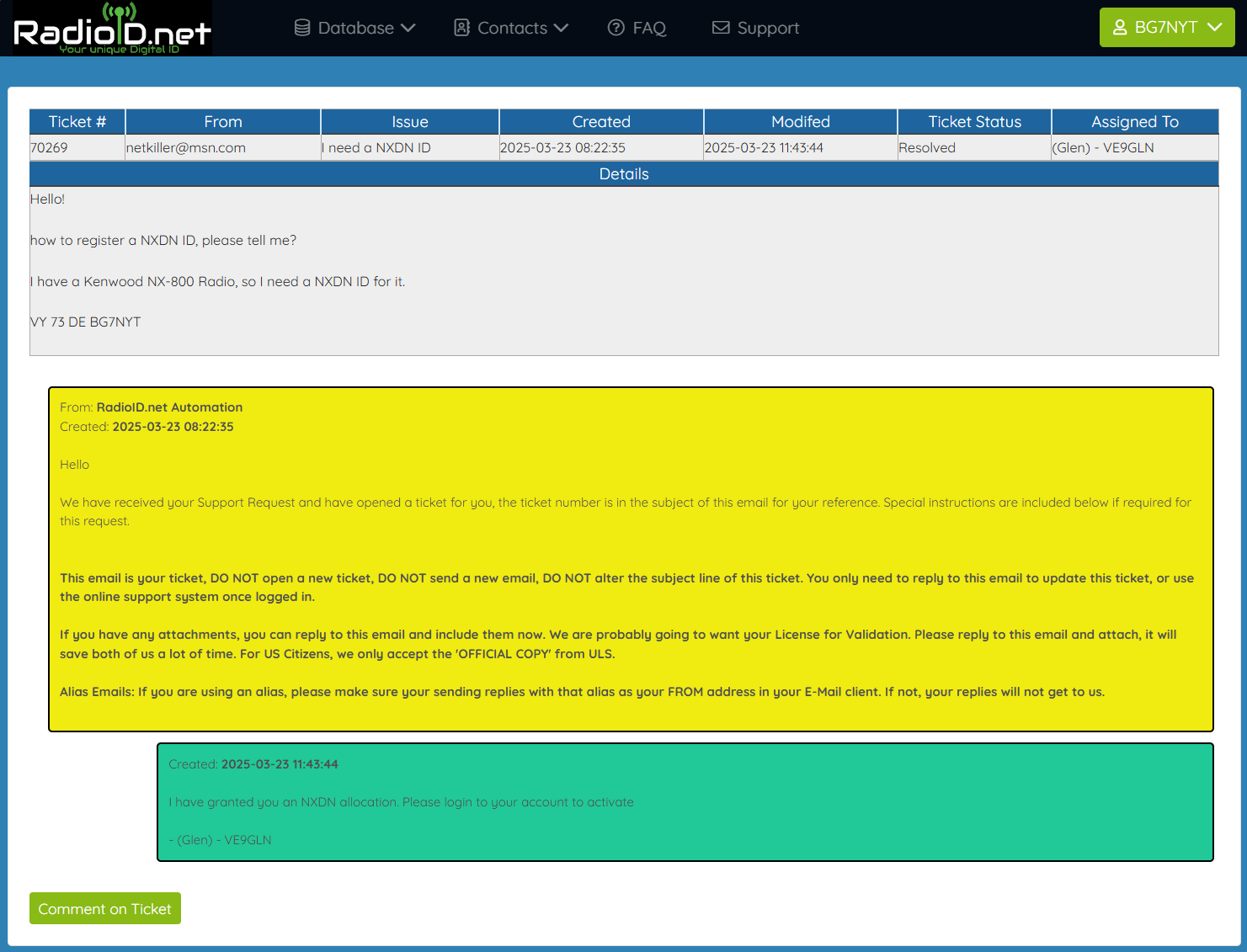Screen dimensions: 1247x952
Task: Click the Support envelope icon
Action: [721, 28]
